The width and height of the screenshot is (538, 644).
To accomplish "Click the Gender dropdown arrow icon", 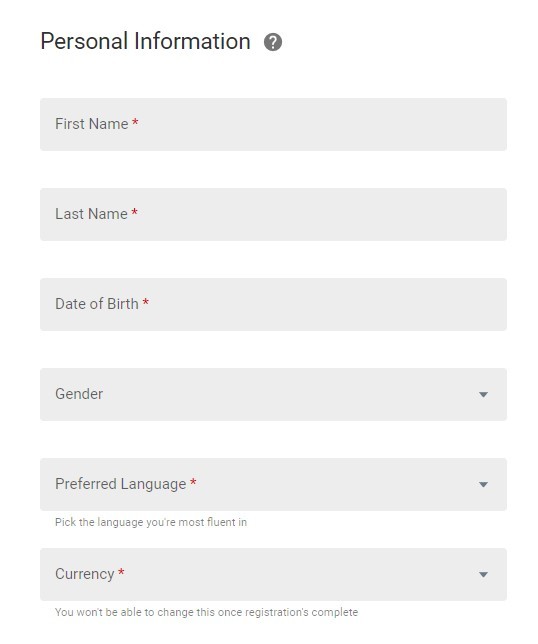I will coord(483,395).
